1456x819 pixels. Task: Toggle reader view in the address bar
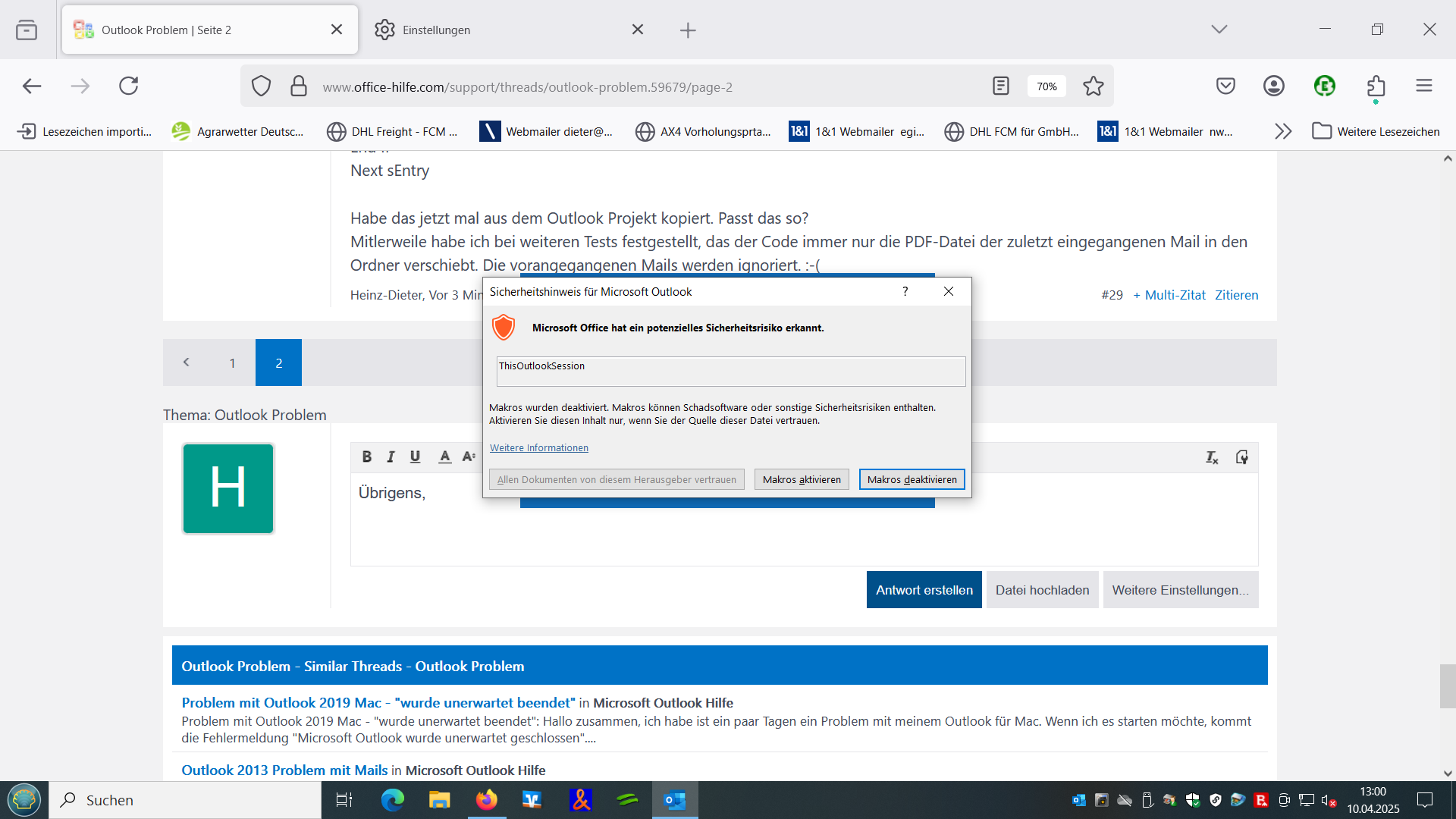point(1001,86)
